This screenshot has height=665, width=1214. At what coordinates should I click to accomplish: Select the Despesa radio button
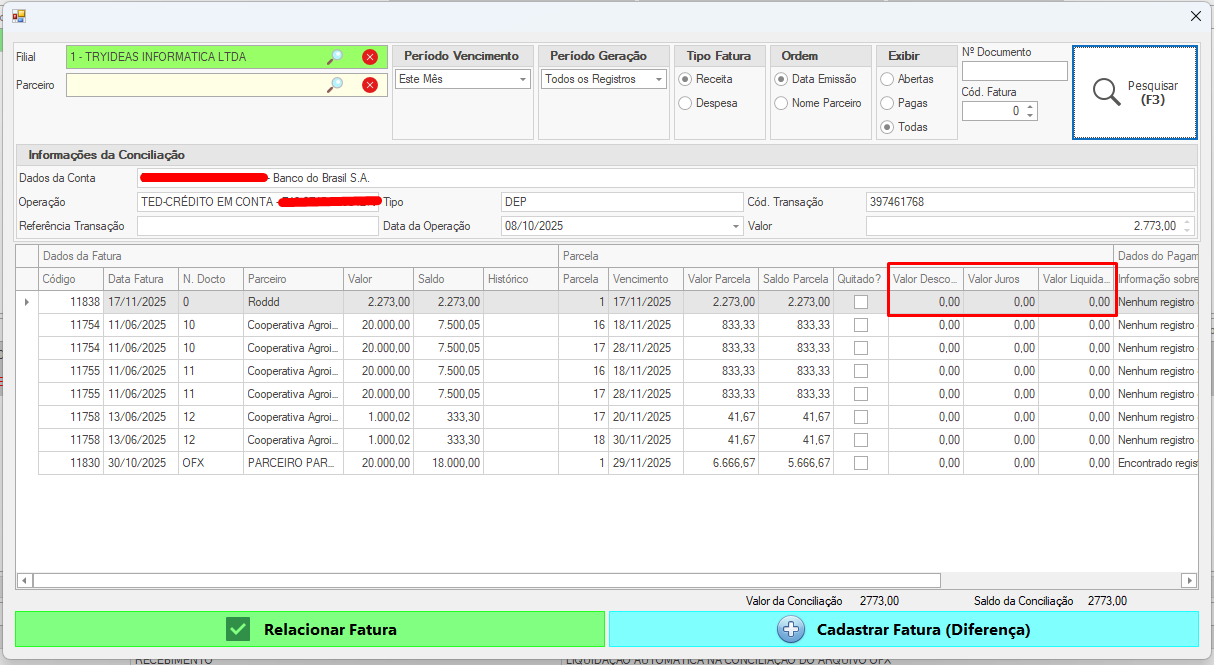(685, 103)
